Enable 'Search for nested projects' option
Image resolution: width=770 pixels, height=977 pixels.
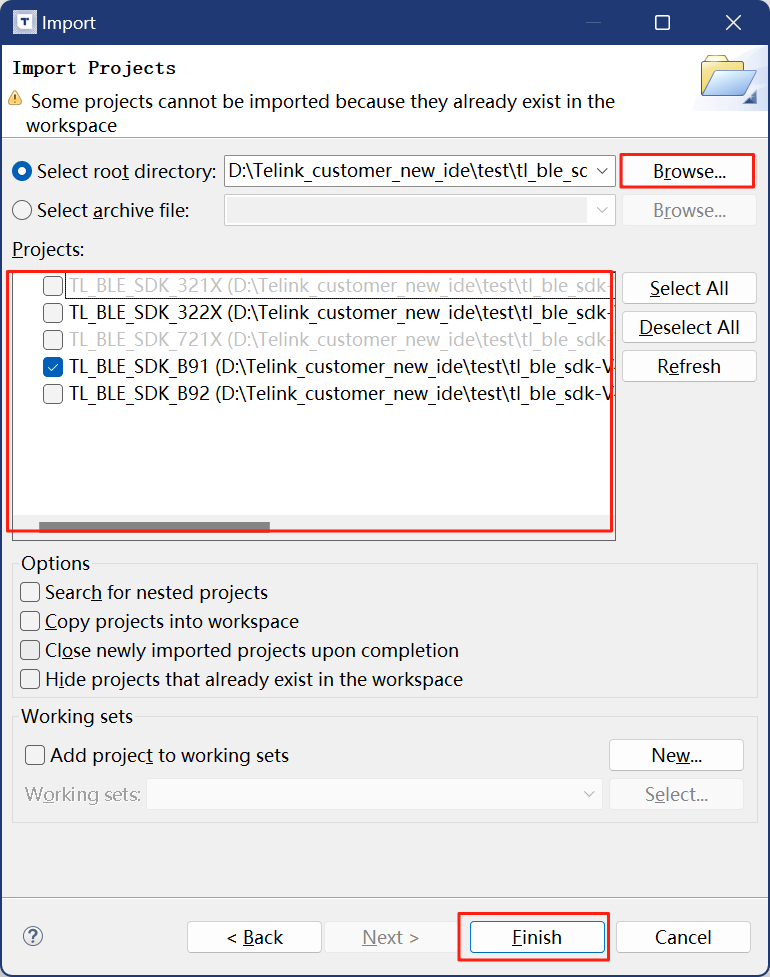[x=31, y=592]
